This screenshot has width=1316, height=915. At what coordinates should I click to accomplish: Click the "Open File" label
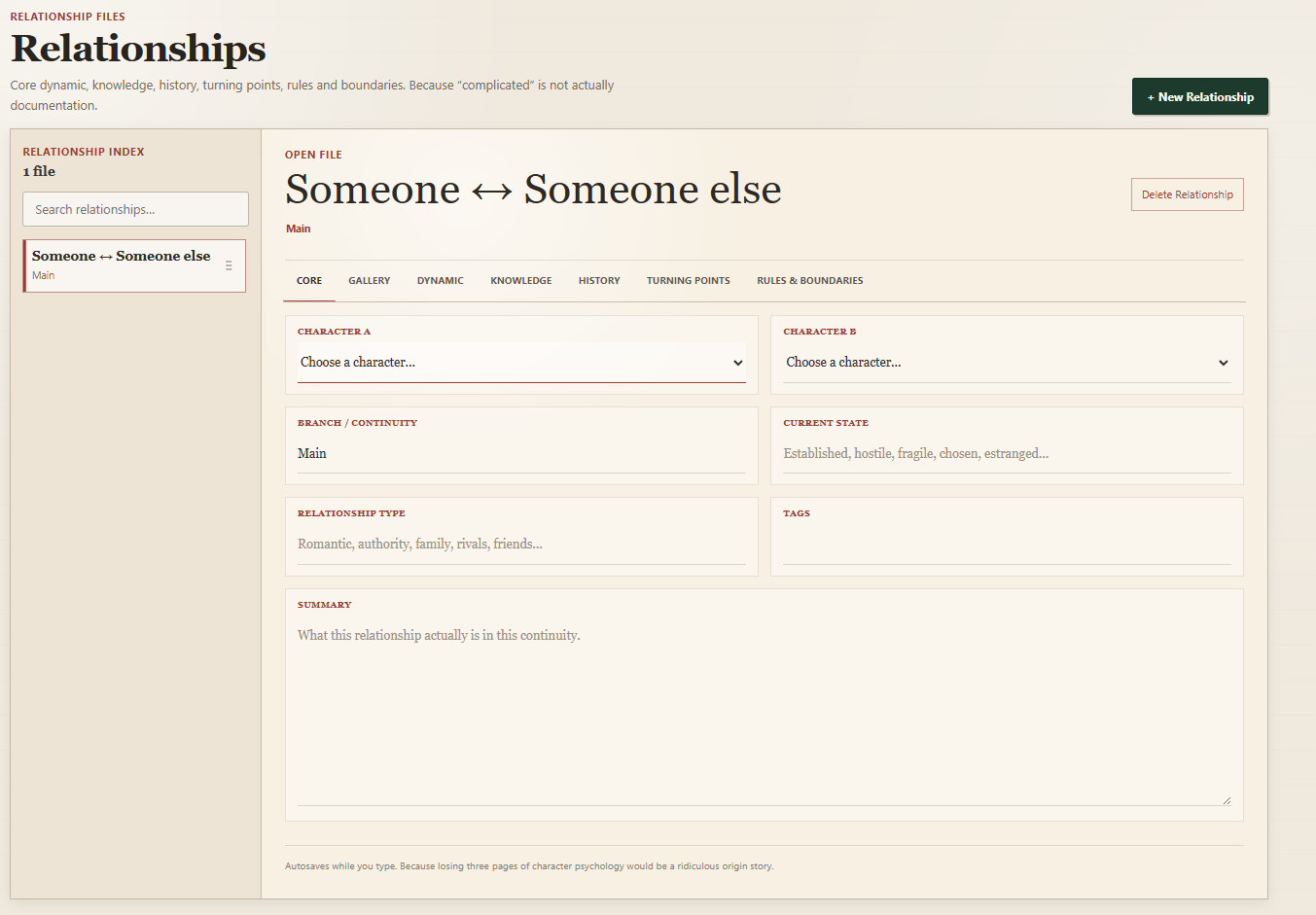tap(313, 155)
